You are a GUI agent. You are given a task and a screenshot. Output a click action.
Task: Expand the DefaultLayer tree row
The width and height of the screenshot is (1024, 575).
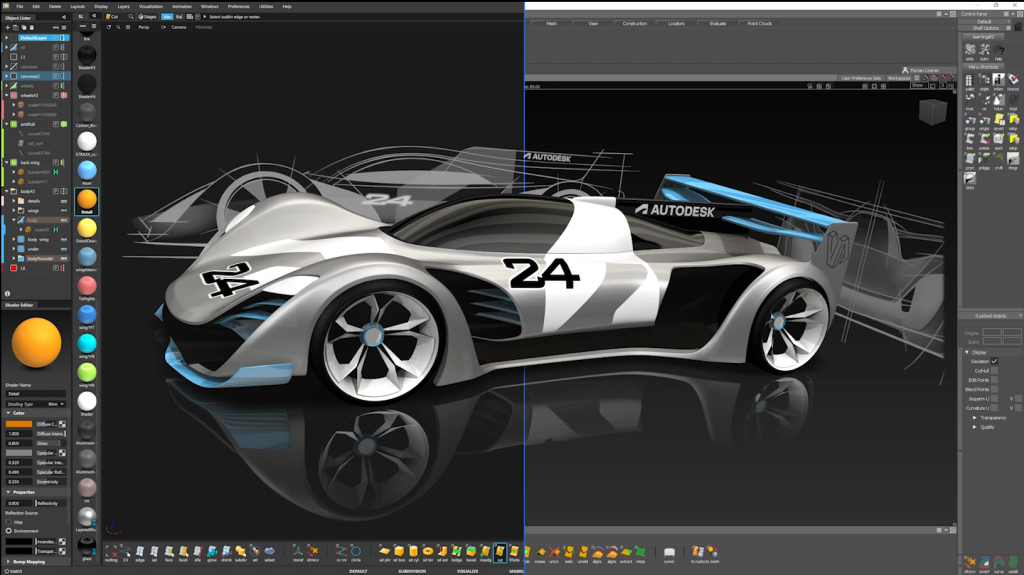coord(7,38)
